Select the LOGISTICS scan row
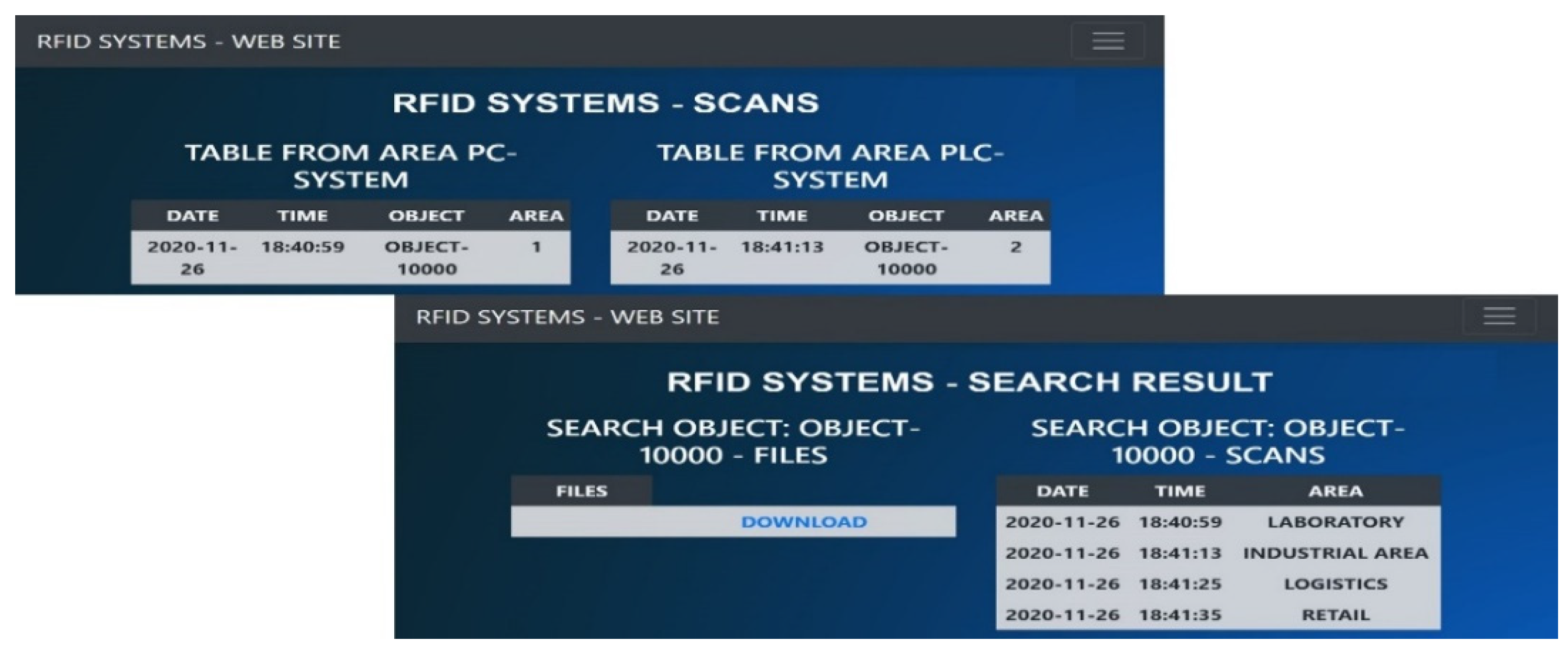This screenshot has width=1568, height=653. point(1336,583)
